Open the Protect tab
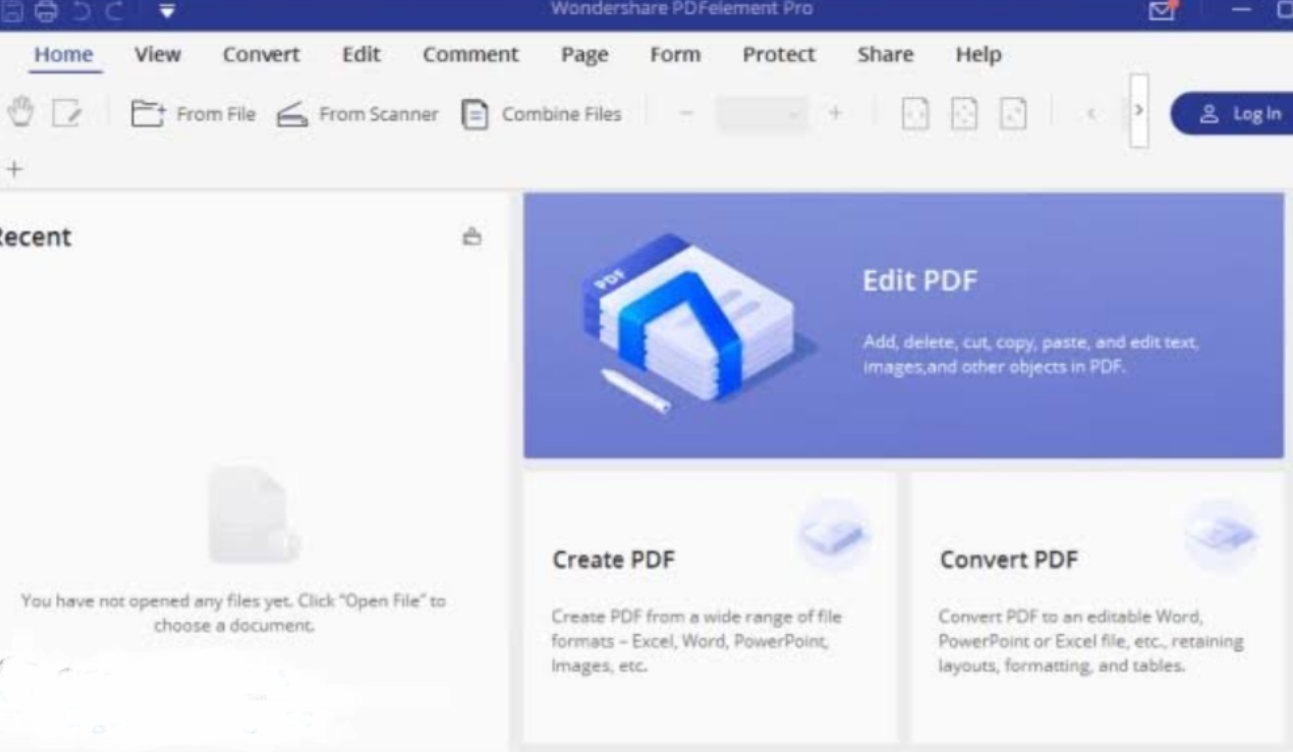 pos(779,55)
